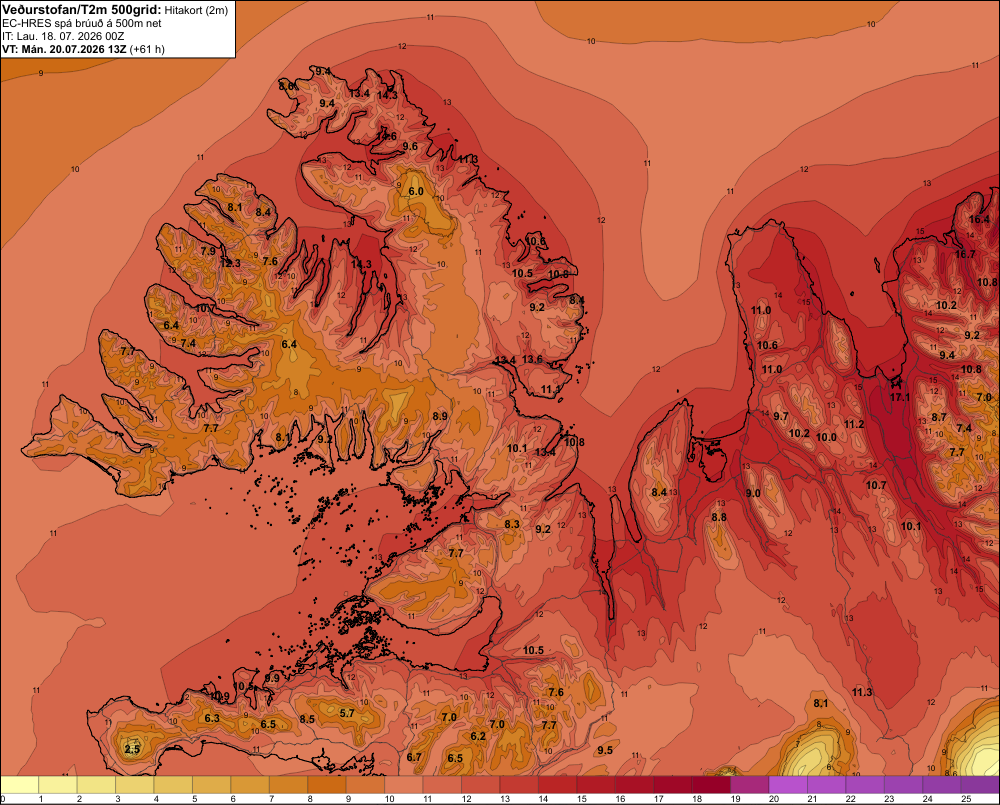This screenshot has width=1000, height=805.
Task: Click the legend tick label 25
Action: coord(966,799)
